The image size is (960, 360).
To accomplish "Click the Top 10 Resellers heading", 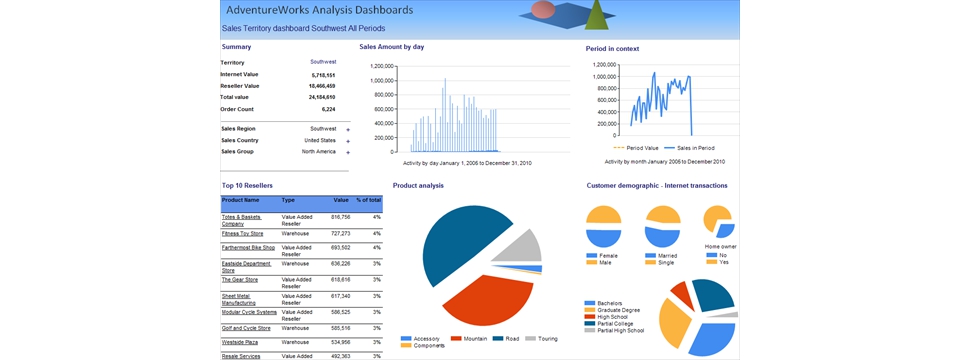I will 247,185.
